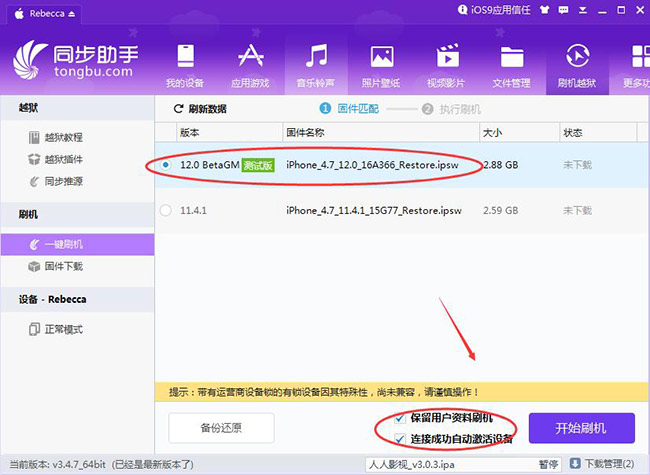Select the Rebecca device tab
This screenshot has width=650, height=475.
click(44, 14)
